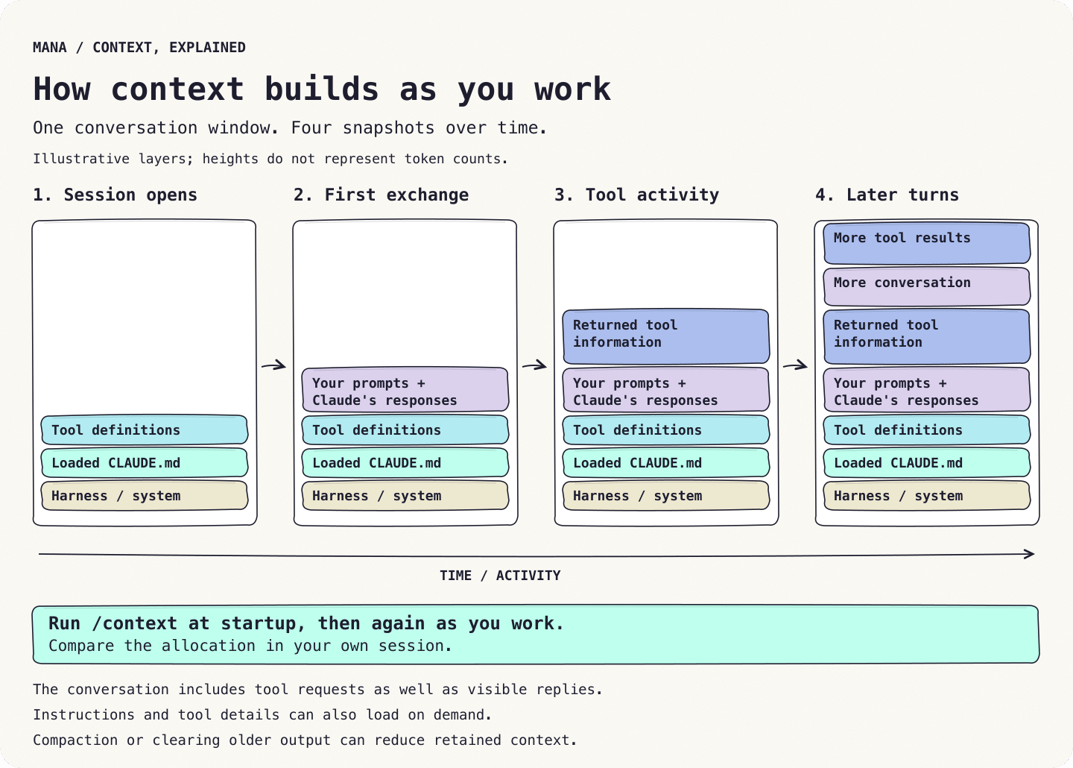1073x768 pixels.
Task: Click Tool definitions block in Session opens panel
Action: click(x=144, y=430)
